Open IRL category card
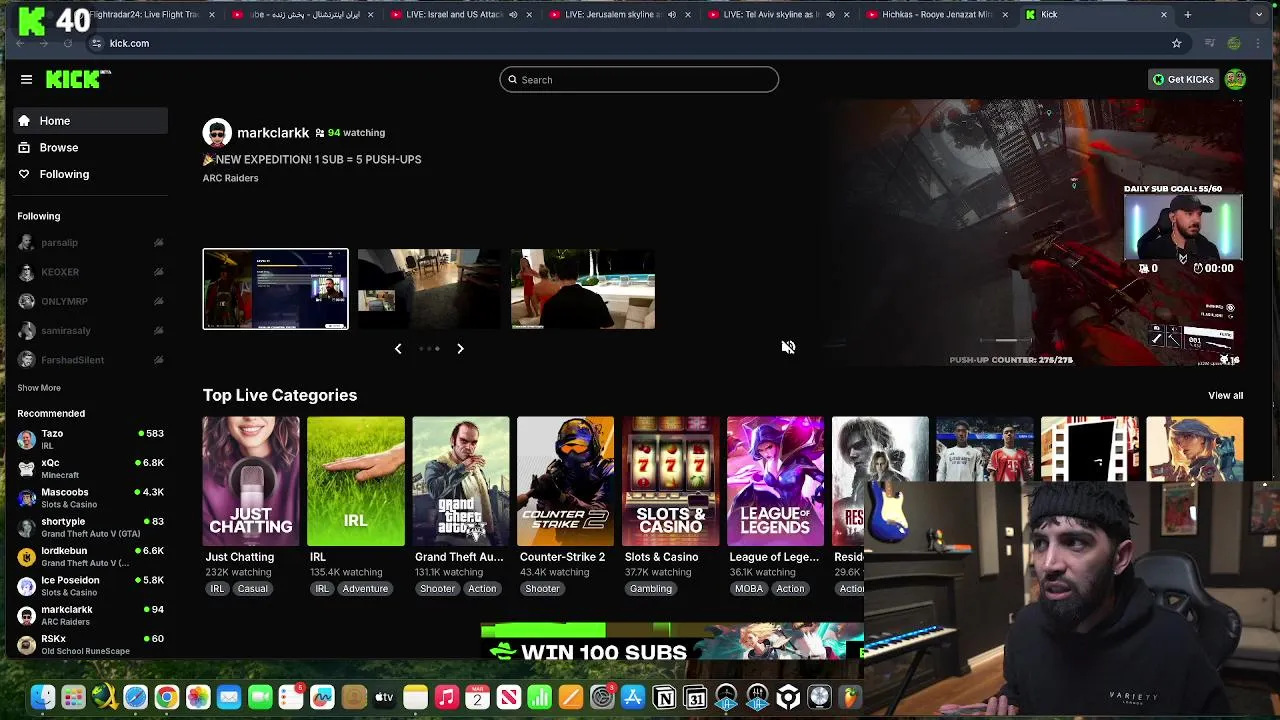Viewport: 1280px width, 720px height. pos(356,481)
